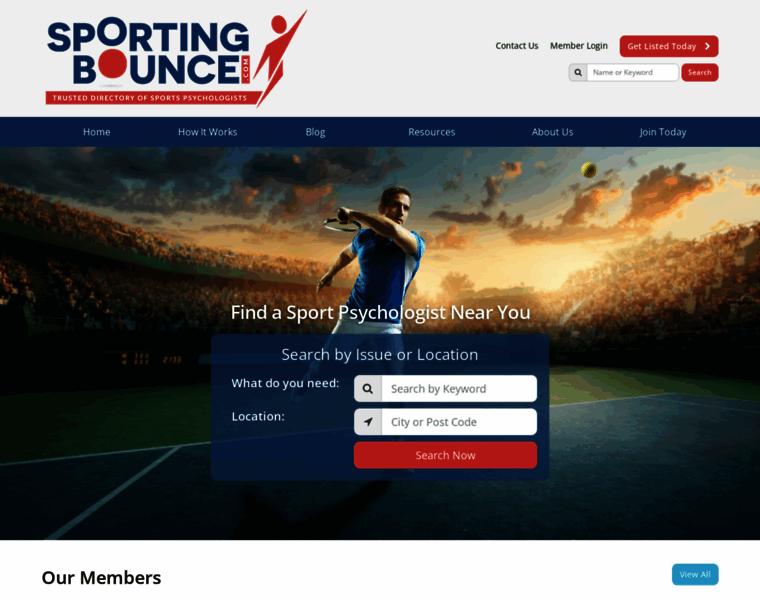Image resolution: width=760 pixels, height=600 pixels.
Task: Click the Search Now button
Action: [445, 455]
